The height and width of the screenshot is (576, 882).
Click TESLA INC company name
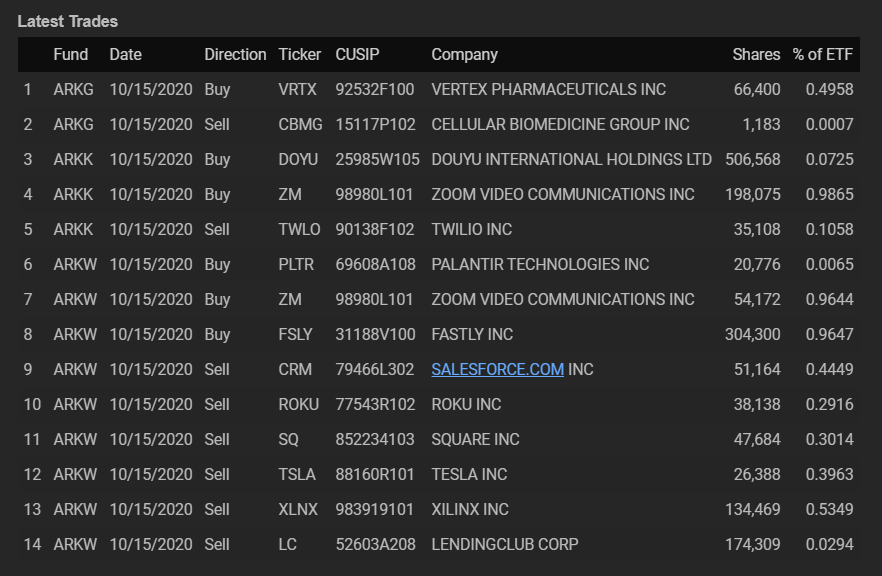coord(469,475)
